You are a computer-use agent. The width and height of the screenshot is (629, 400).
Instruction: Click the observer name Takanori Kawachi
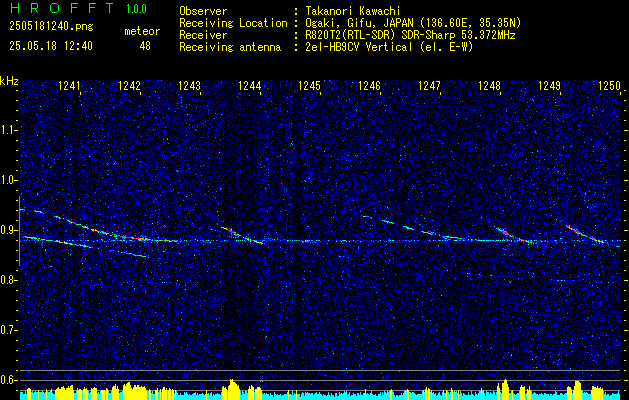353,11
